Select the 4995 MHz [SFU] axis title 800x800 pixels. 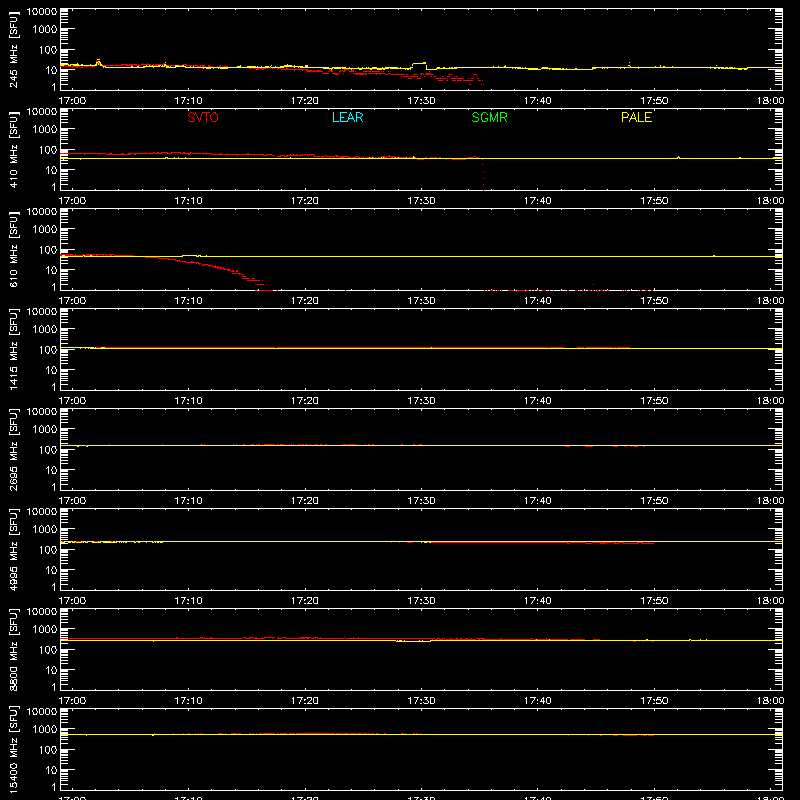(13, 549)
